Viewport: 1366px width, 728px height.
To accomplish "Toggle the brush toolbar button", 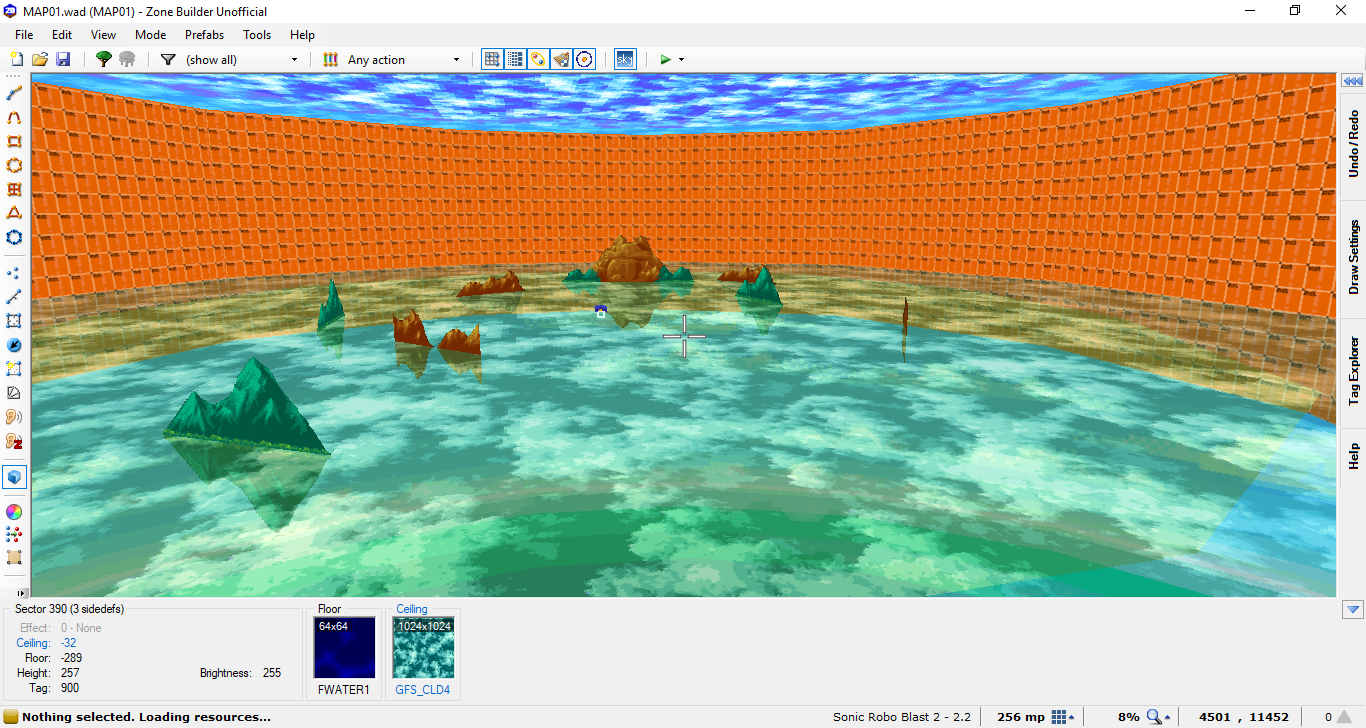I will point(561,60).
